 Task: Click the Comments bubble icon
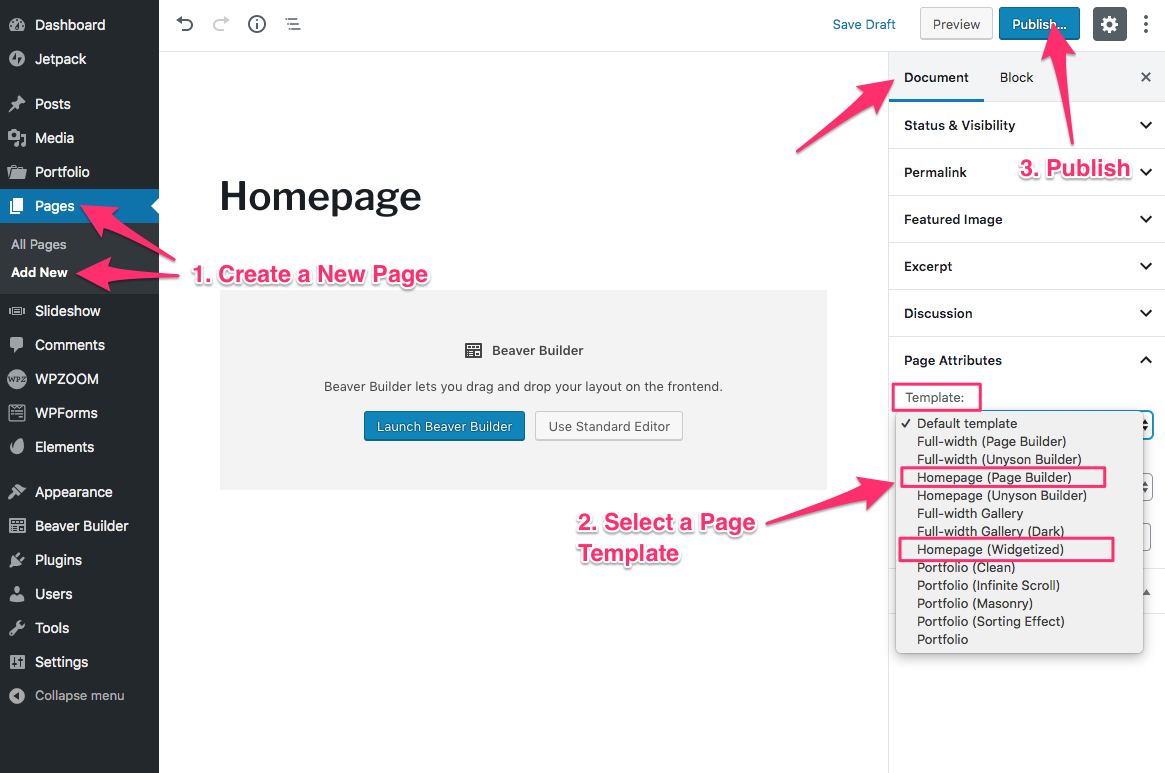coord(17,345)
